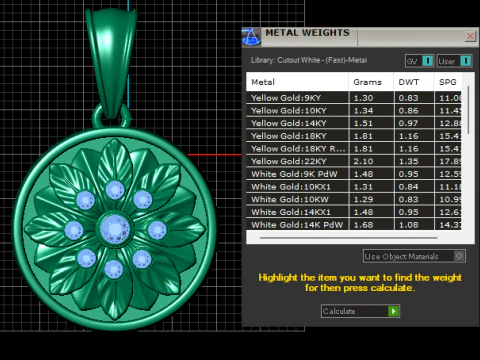This screenshot has width=480, height=360.
Task: Click grams value 1.68 for 14K PdW
Action: click(363, 225)
